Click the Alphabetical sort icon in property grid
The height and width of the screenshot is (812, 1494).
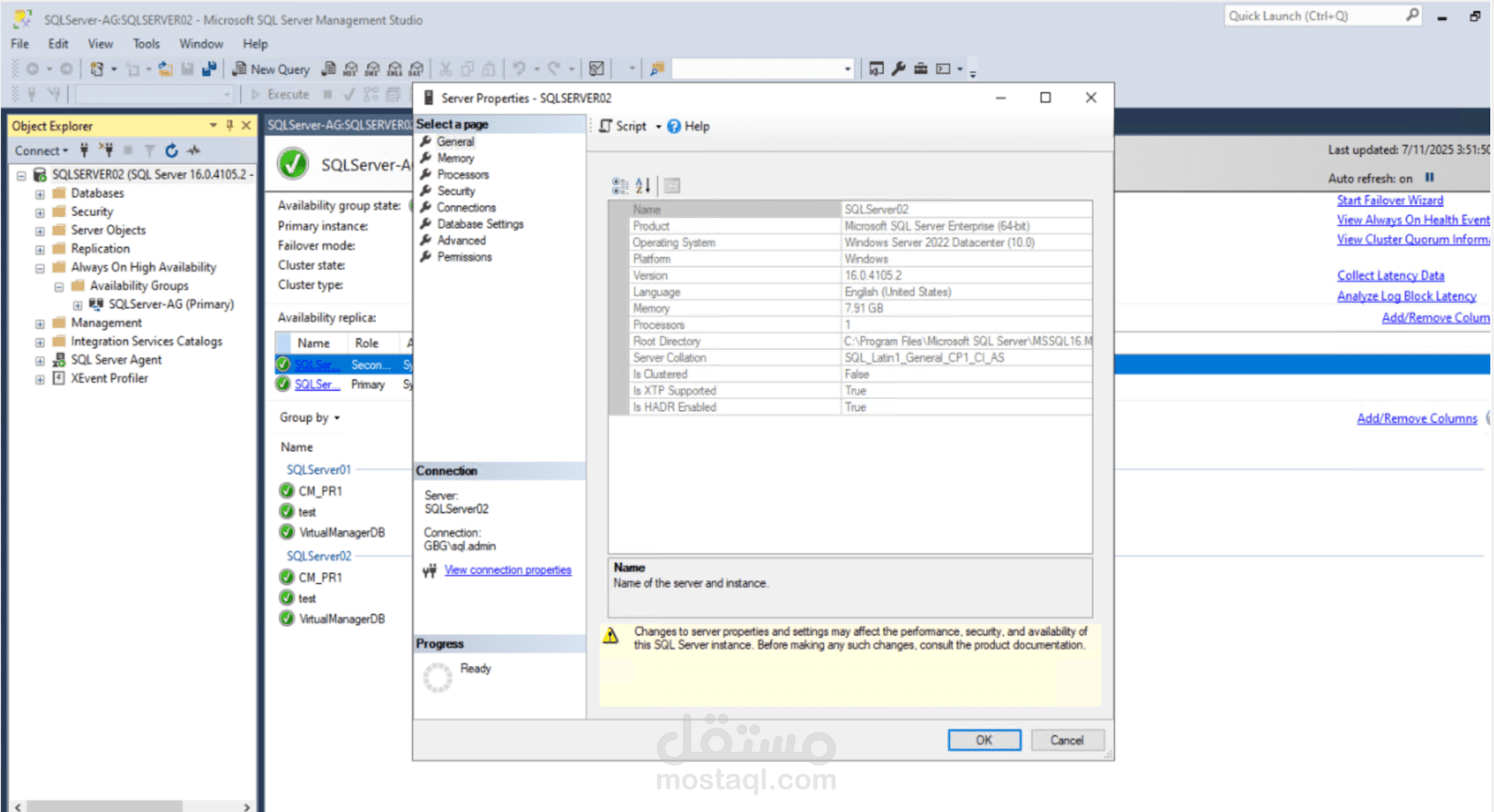point(643,186)
